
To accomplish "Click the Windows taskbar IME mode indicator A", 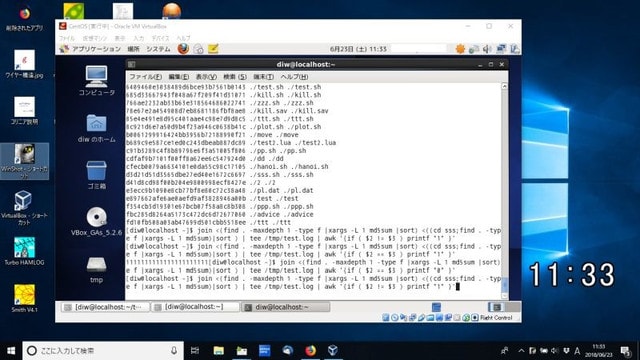I will 577,351.
